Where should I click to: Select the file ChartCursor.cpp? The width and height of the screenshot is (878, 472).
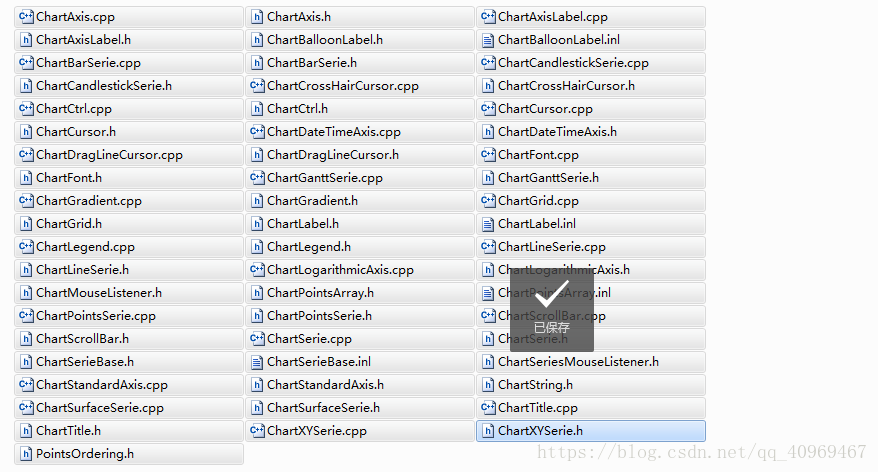591,109
